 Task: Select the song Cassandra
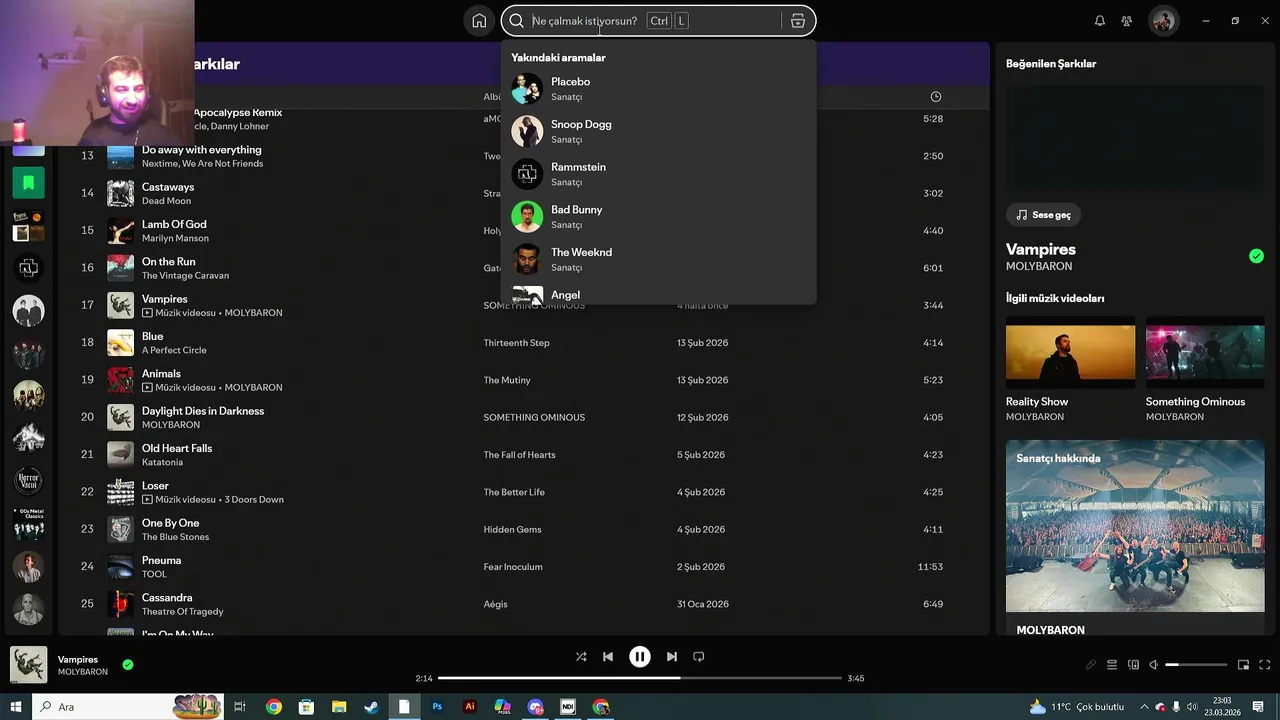click(x=524, y=604)
